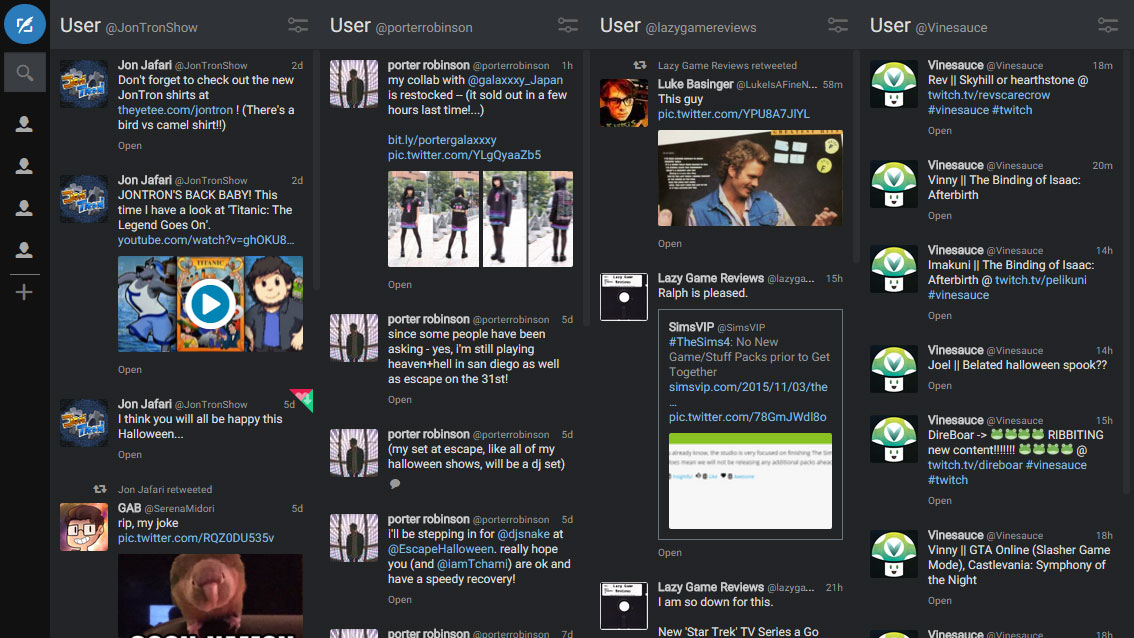Click the conversation bubble under dj set tweet

click(395, 484)
